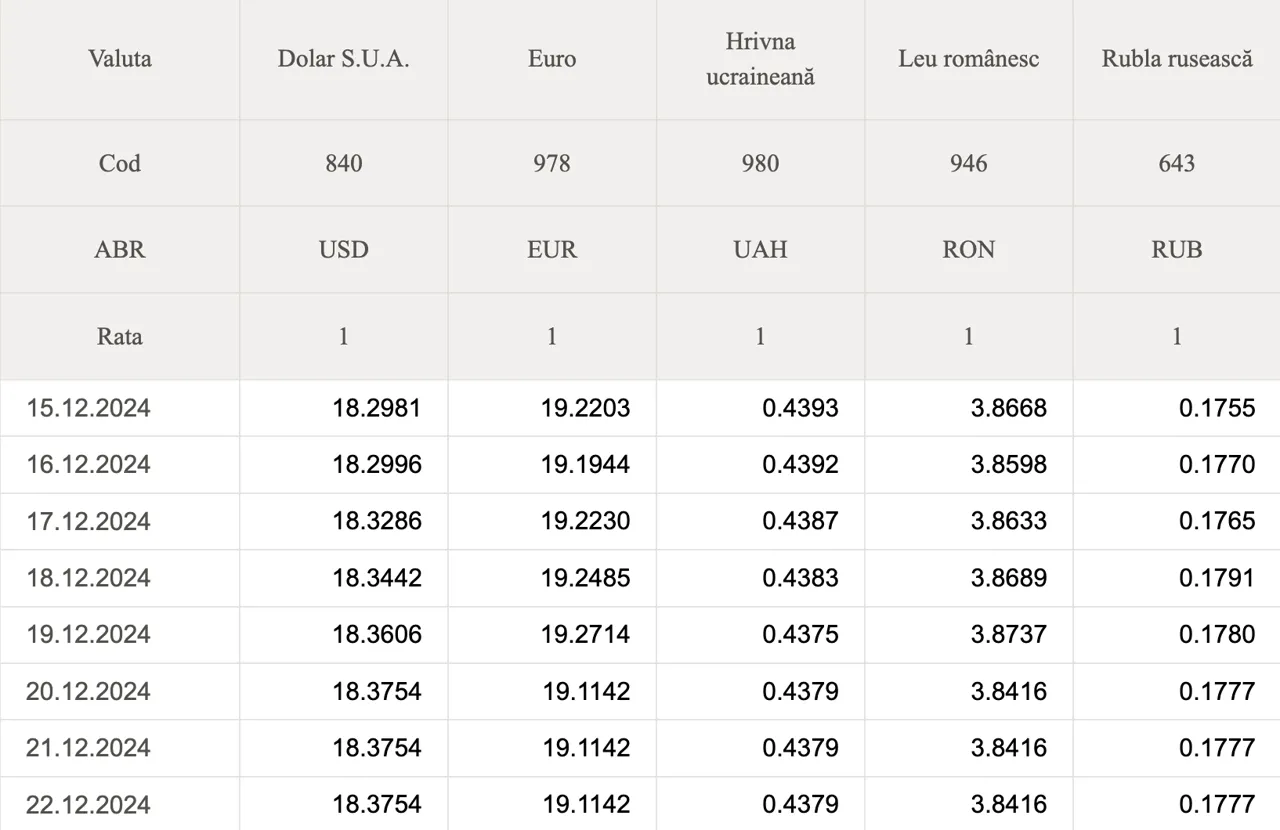
Task: Click UAH rate for 22.12.2024
Action: pyautogui.click(x=801, y=805)
